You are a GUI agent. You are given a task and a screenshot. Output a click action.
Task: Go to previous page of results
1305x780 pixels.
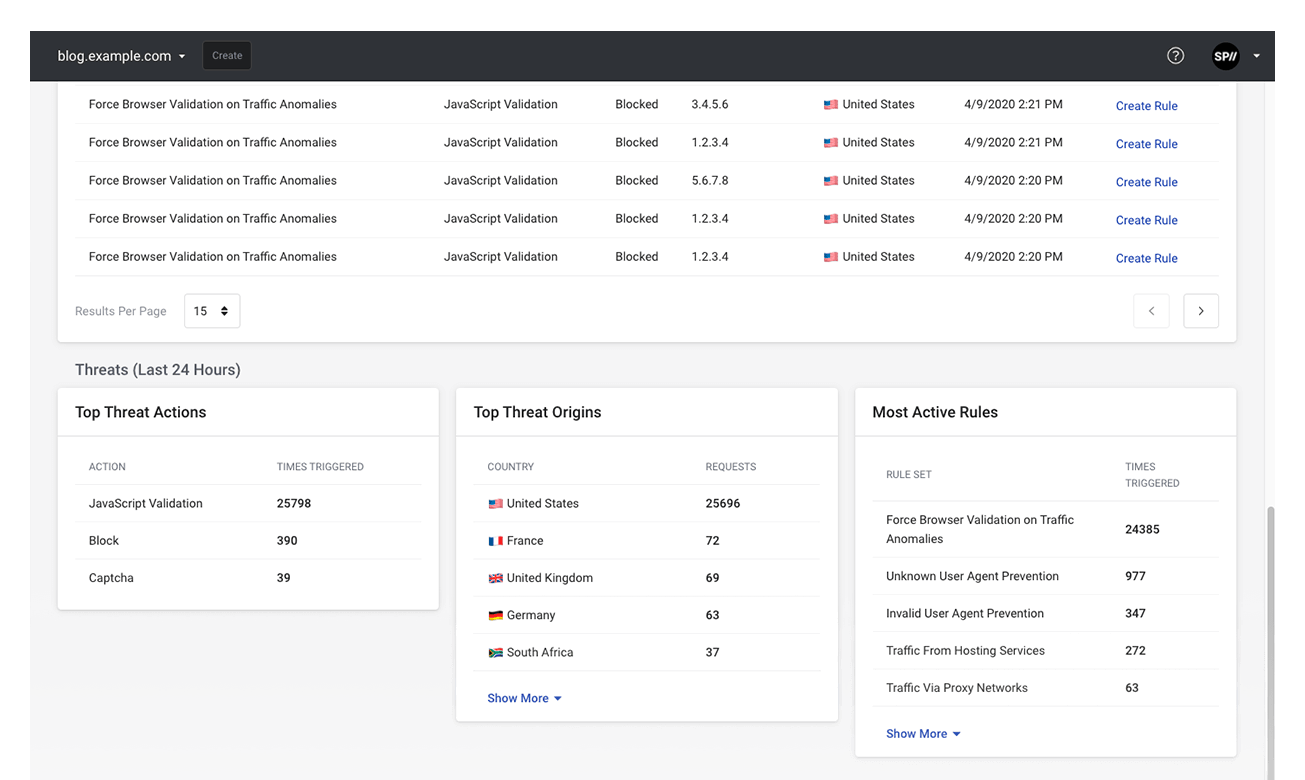coord(1151,311)
